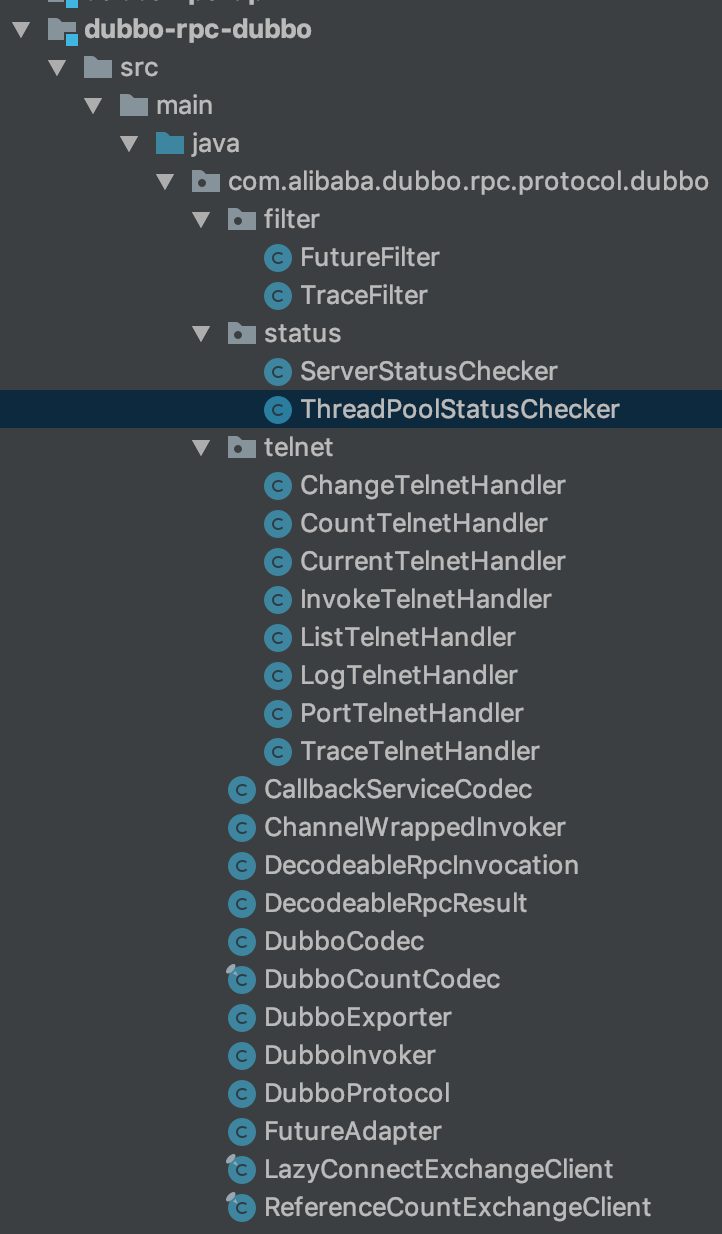The image size is (722, 1234).
Task: Collapse the filter package arrow
Action: point(201,220)
